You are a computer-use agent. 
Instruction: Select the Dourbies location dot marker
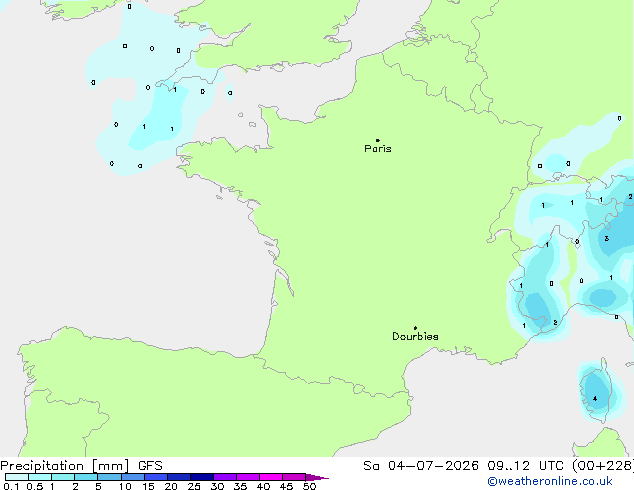coord(415,328)
